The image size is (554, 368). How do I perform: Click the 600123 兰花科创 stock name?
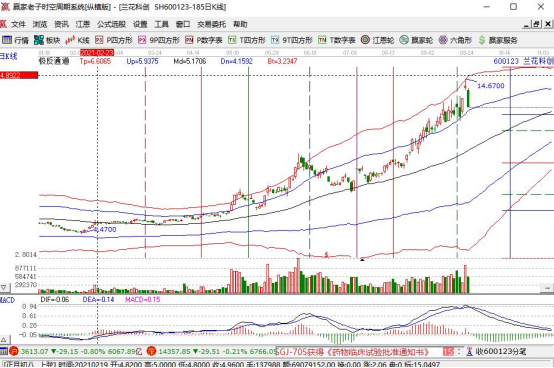click(523, 61)
